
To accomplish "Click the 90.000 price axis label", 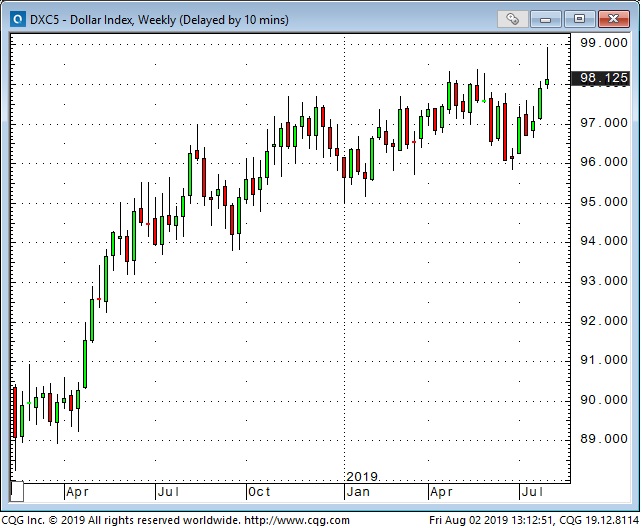I will click(604, 399).
